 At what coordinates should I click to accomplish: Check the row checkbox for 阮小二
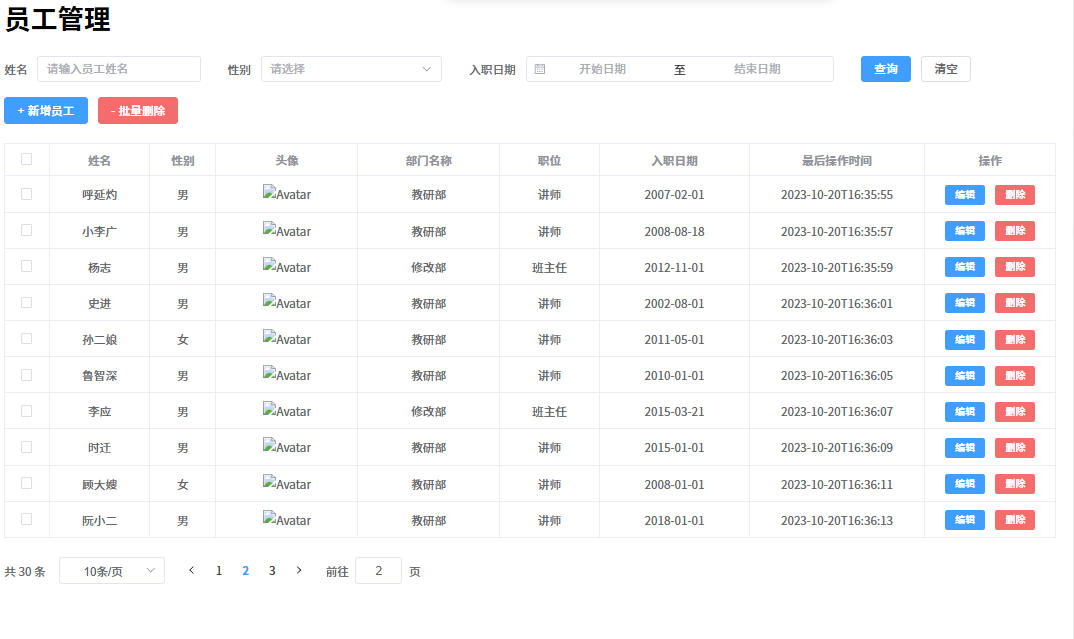point(27,519)
